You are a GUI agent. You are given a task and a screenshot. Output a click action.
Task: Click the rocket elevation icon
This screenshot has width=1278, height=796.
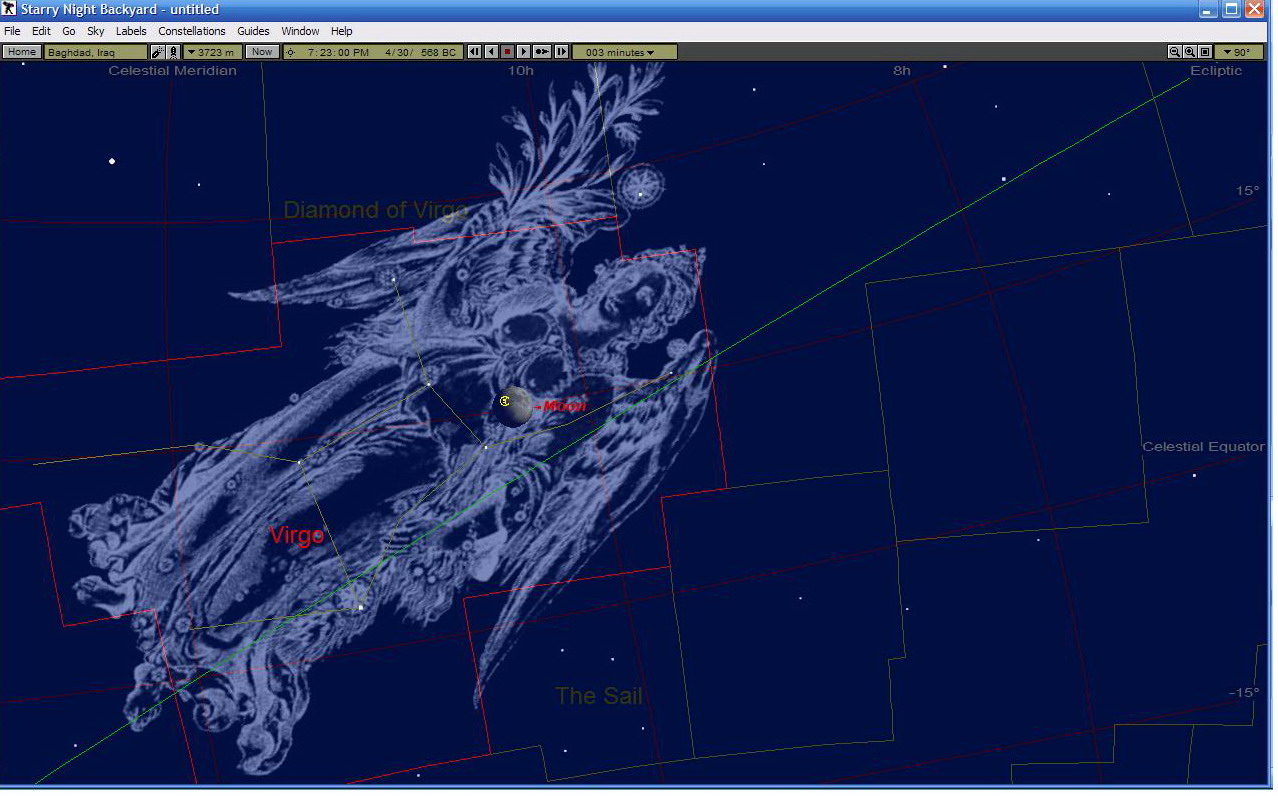[x=173, y=52]
